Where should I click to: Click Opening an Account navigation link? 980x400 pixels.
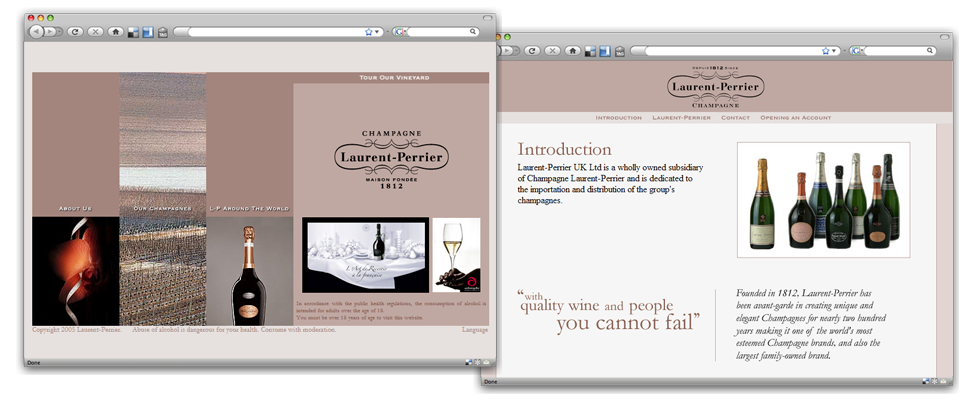tap(795, 118)
